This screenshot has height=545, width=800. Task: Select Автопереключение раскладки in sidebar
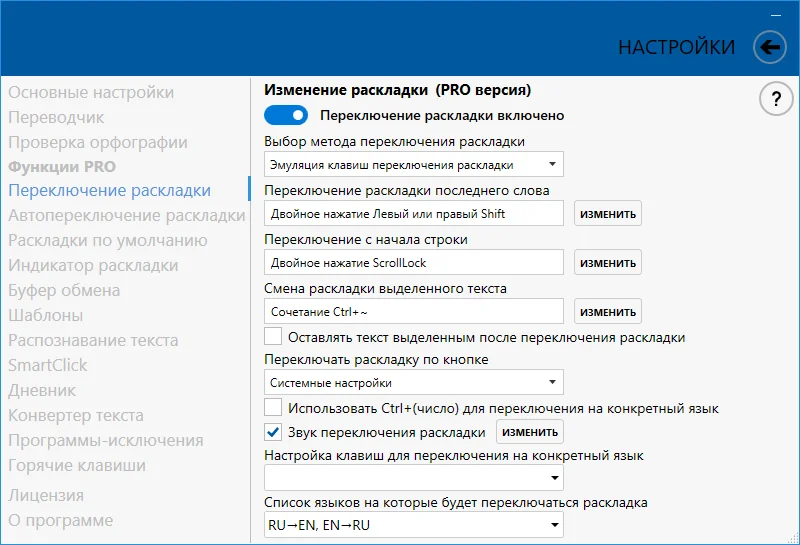pos(127,215)
